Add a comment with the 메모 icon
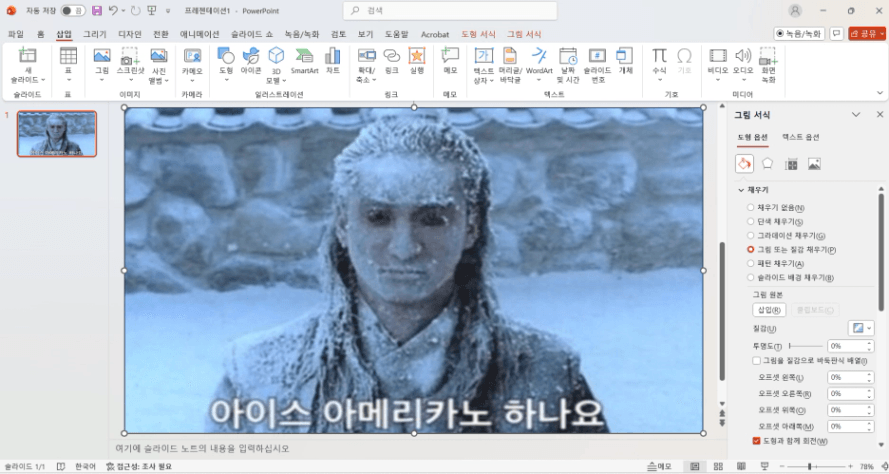889x474 pixels. pyautogui.click(x=450, y=56)
